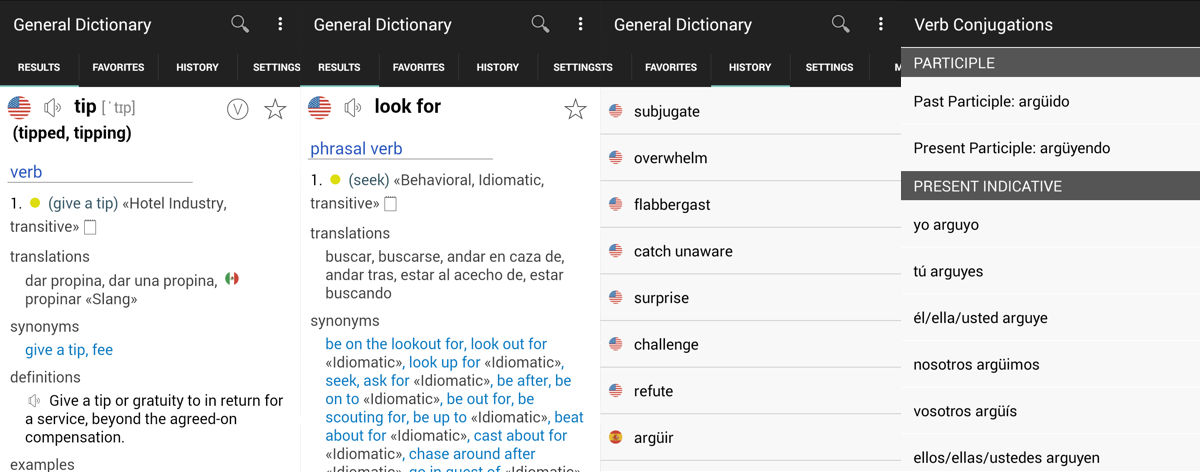Play the tip definition audio
This screenshot has height=472, width=1200.
[36, 401]
